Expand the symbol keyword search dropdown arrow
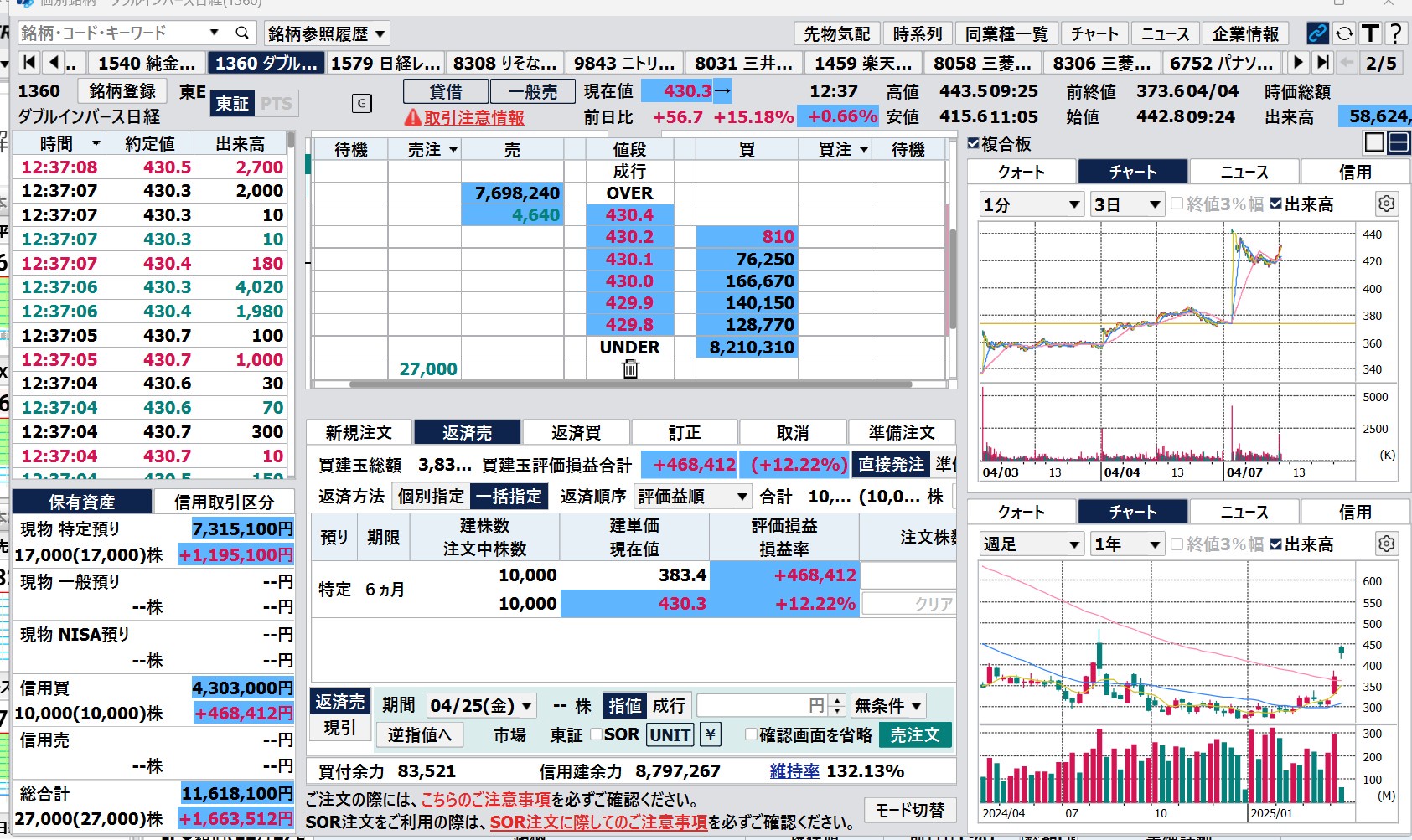This screenshot has height=840, width=1412. click(215, 33)
